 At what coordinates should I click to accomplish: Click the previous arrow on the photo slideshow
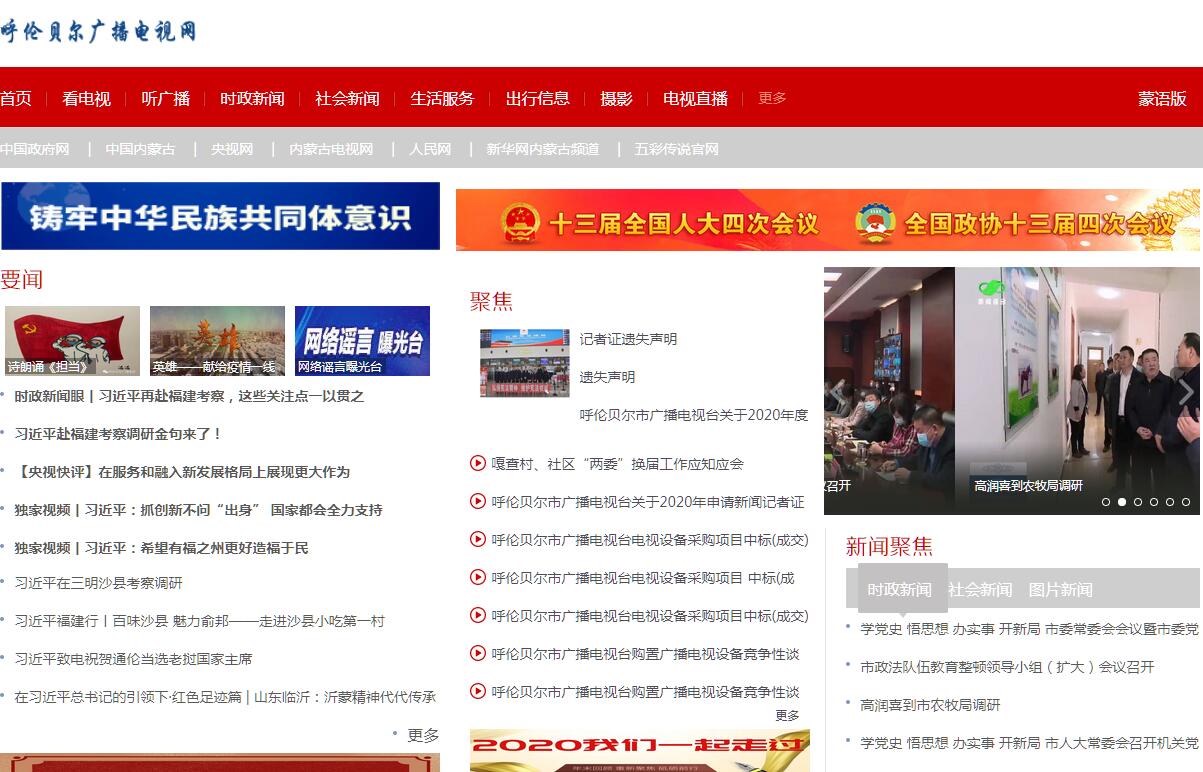[x=836, y=393]
